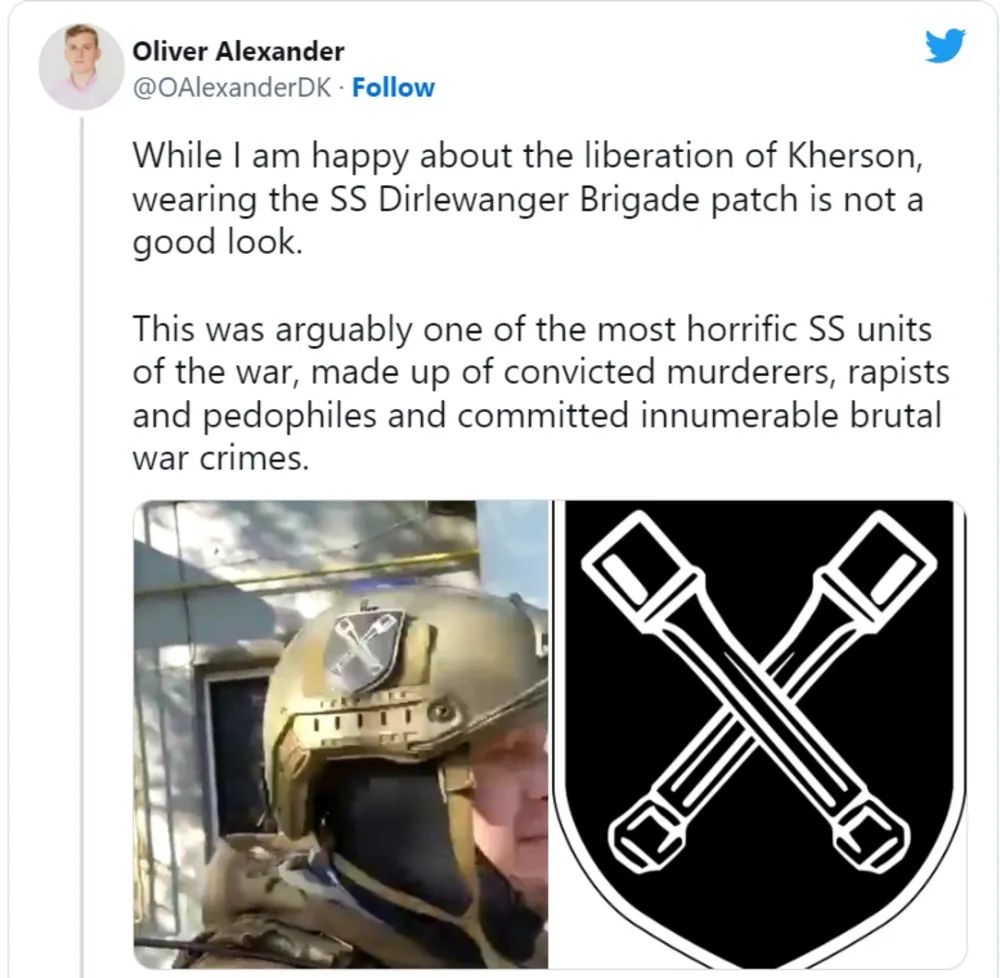Open the crossed grenades emblem image
Screen dimensions: 1000x978
[x=759, y=734]
